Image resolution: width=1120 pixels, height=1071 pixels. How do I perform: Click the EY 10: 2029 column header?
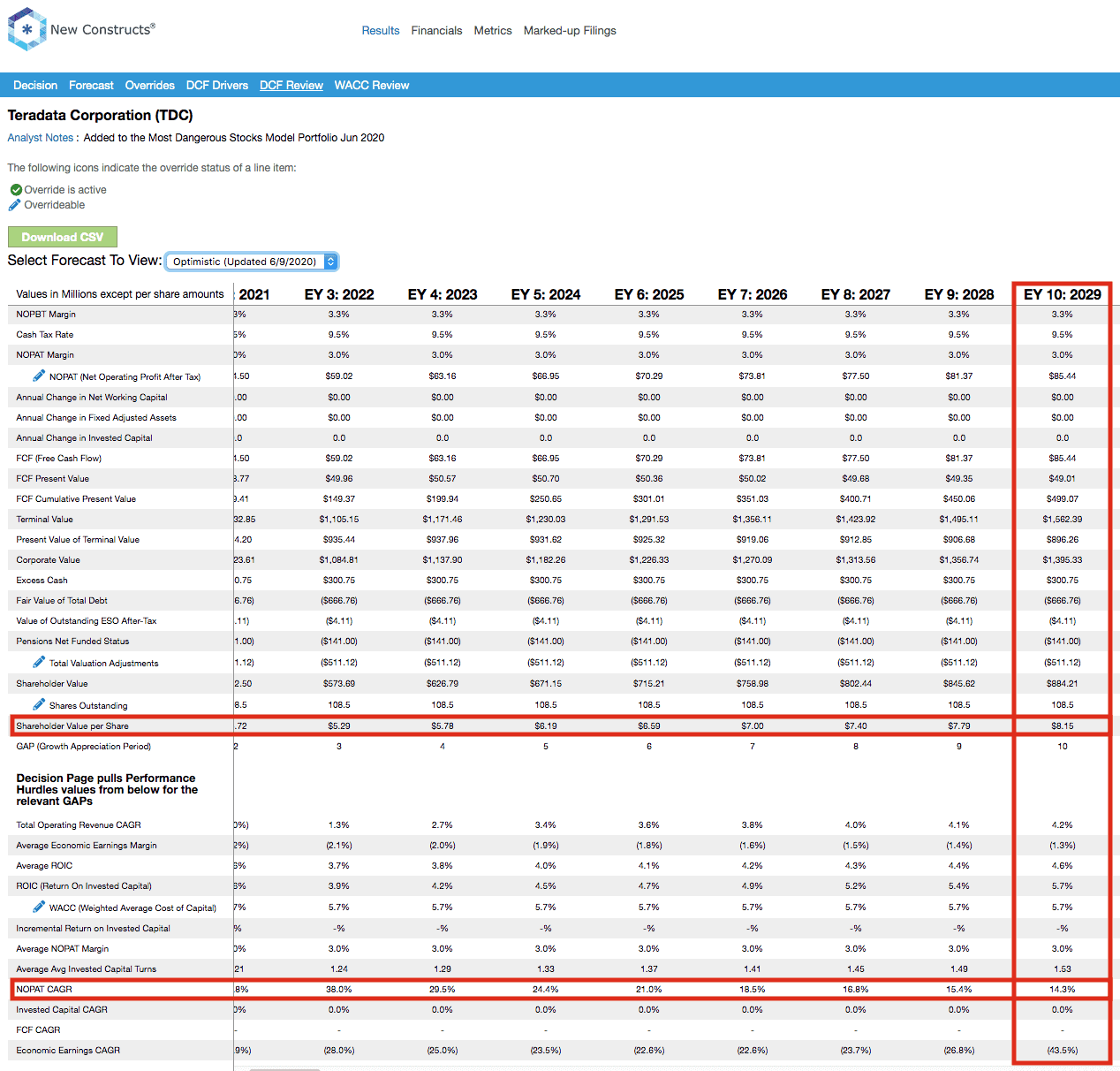pos(1063,294)
